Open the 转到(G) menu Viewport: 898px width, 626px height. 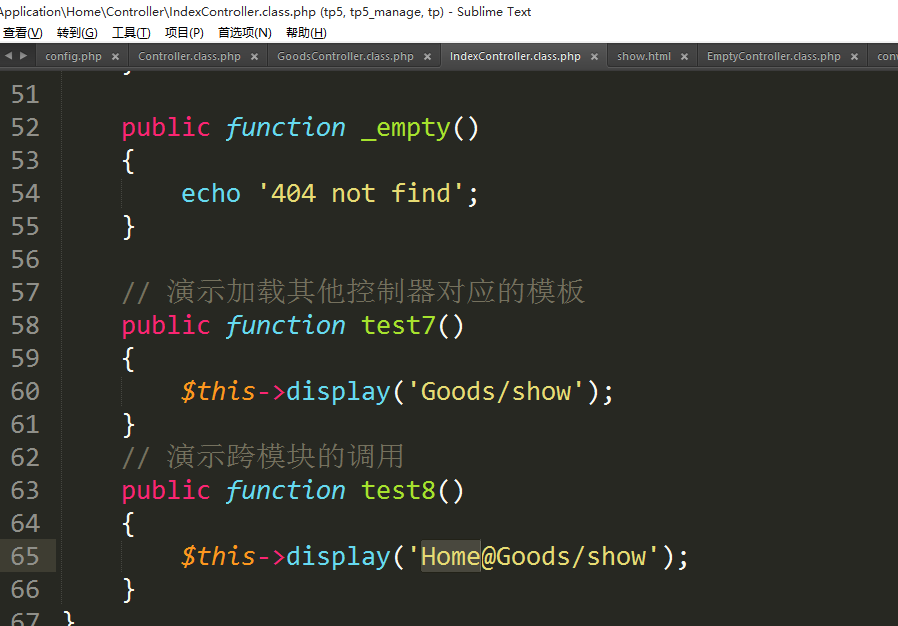(x=77, y=33)
